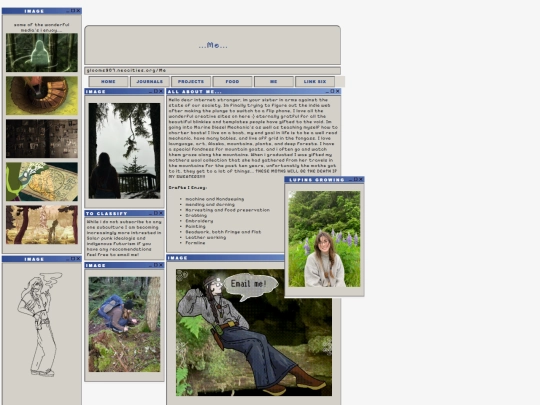Click the ME navigation button
The height and width of the screenshot is (405, 540).
(x=273, y=82)
